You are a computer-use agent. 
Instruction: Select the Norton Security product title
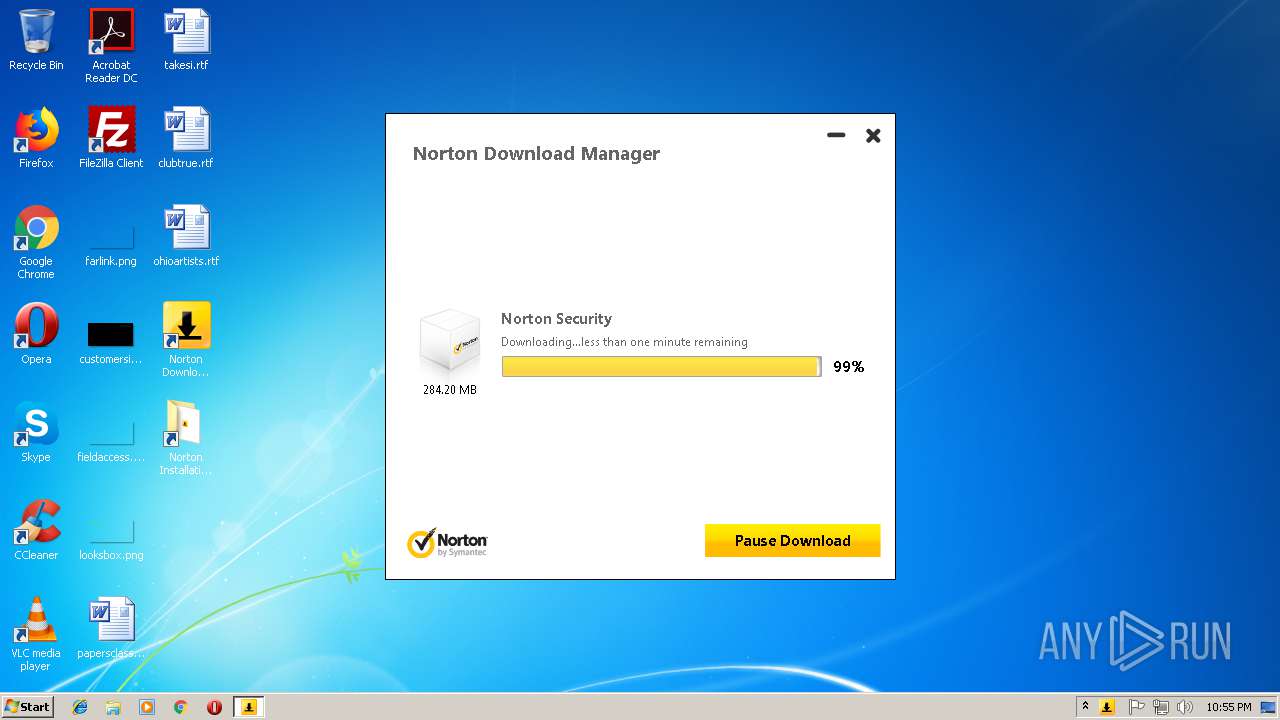click(556, 319)
